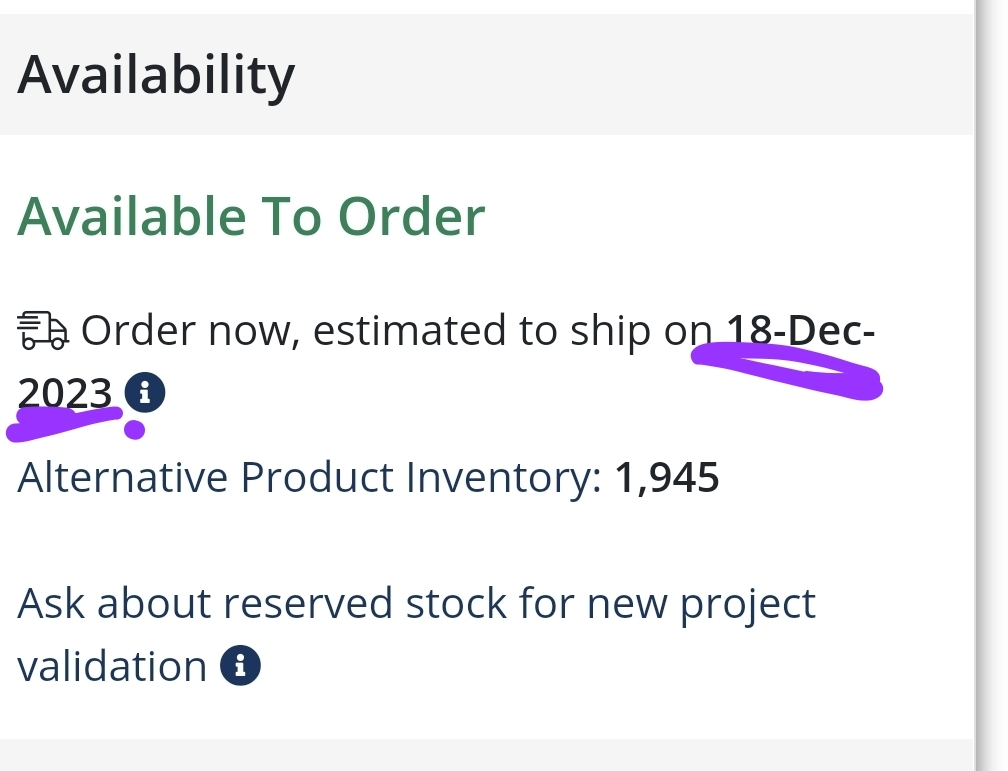Screen dimensions: 1008x771
Task: Click the delivery truck shipping icon
Action: [x=42, y=331]
